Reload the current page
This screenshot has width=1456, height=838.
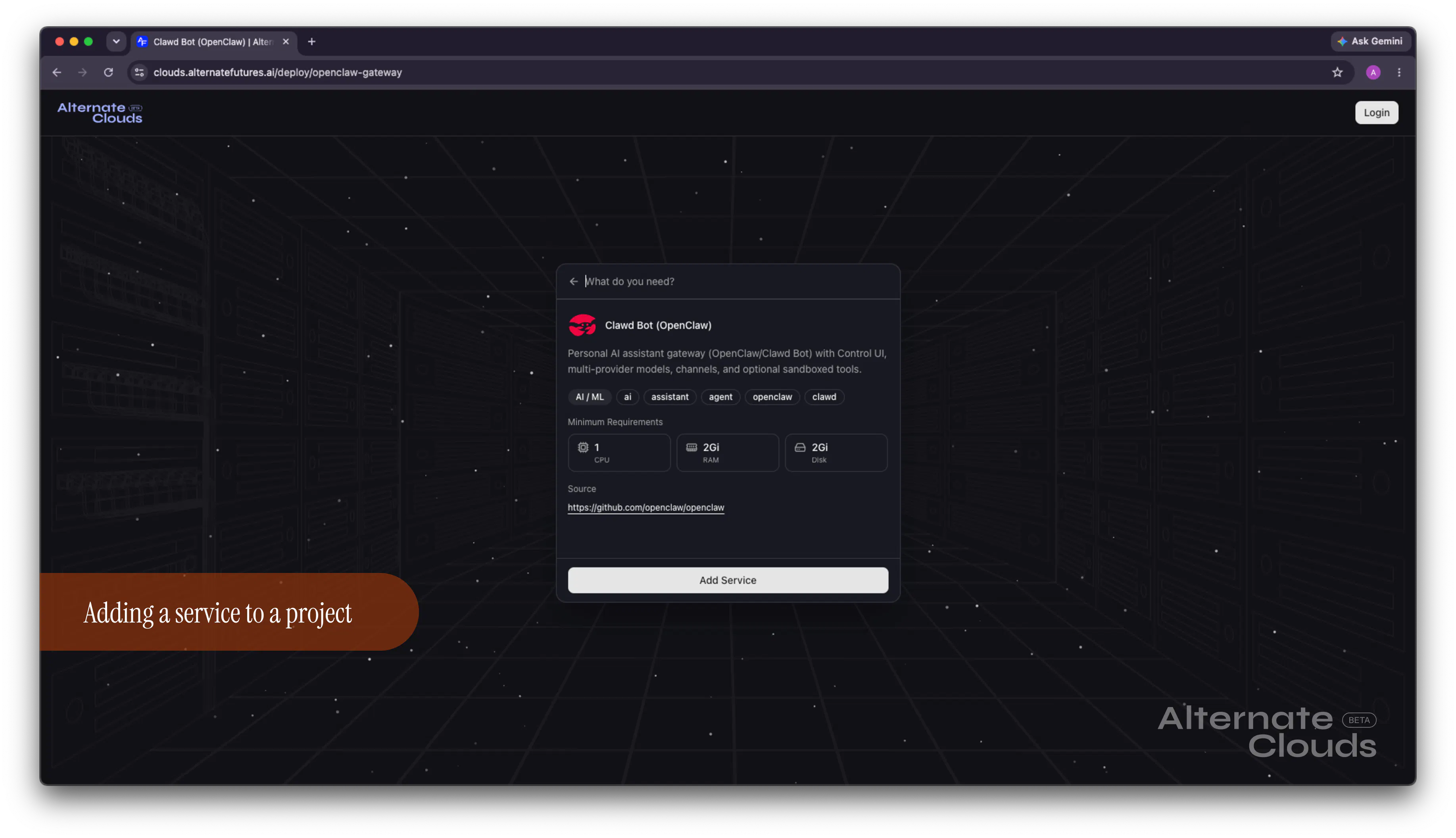pyautogui.click(x=108, y=73)
